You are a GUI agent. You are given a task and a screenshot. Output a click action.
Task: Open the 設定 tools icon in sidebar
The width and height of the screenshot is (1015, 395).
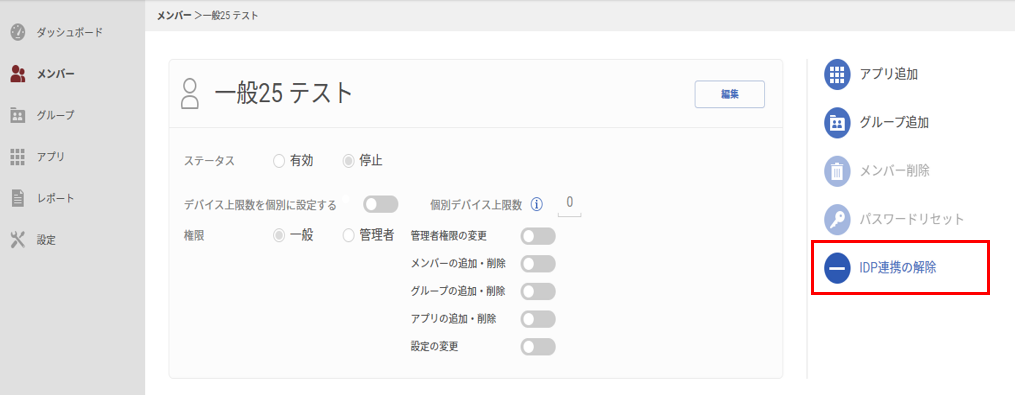(18, 240)
